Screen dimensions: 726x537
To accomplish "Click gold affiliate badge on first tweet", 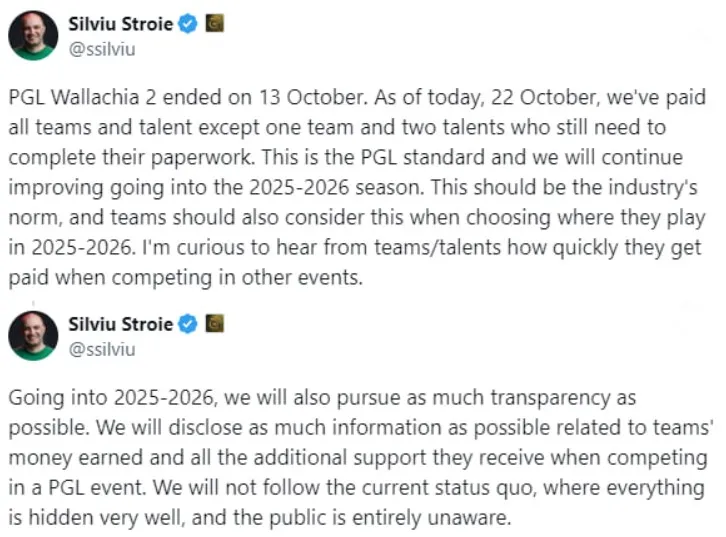I will 214,23.
